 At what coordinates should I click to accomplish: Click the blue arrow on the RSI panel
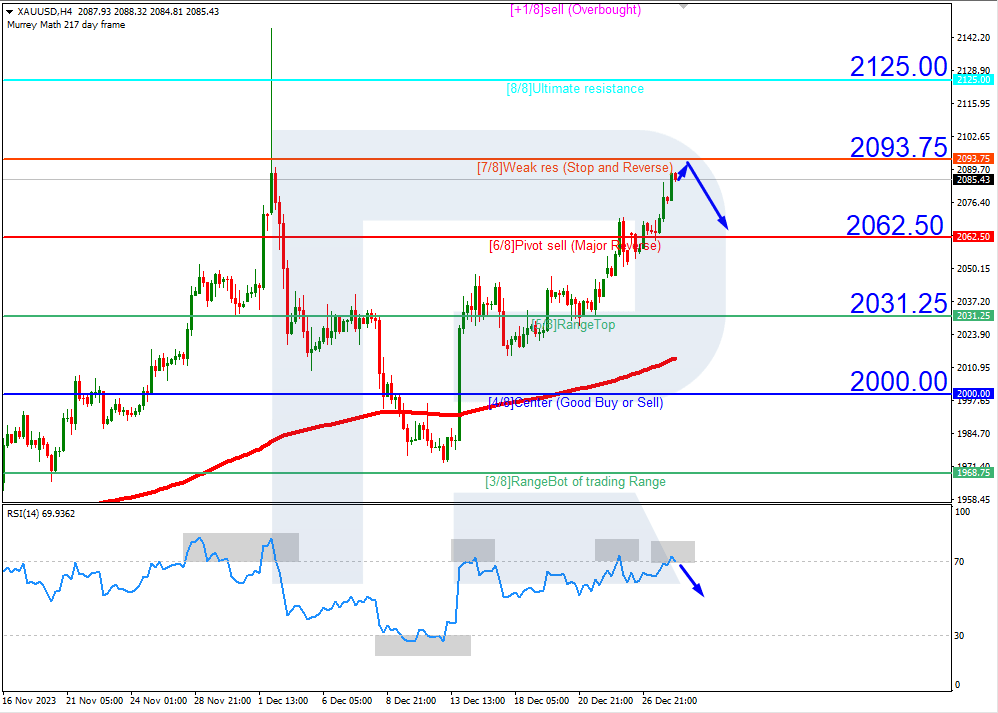tap(694, 580)
